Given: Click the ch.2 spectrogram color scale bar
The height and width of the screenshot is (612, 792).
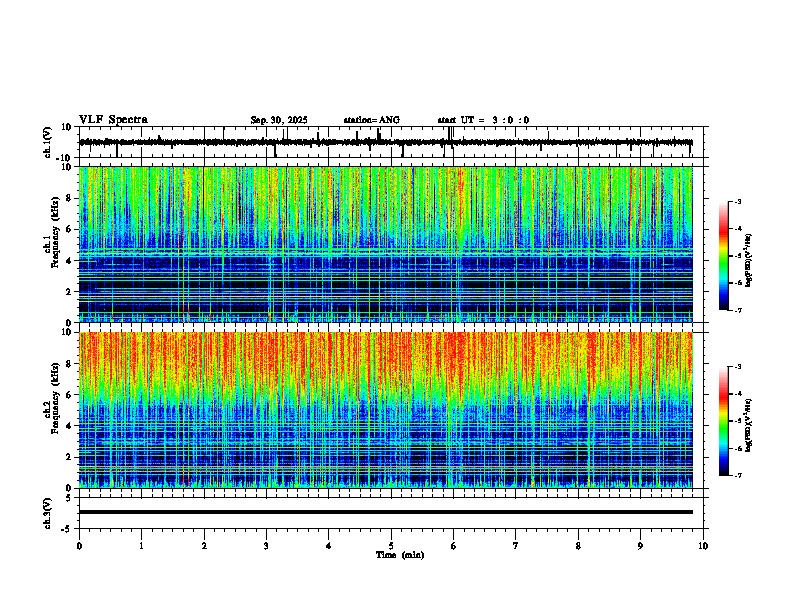Looking at the screenshot, I should click(x=723, y=421).
